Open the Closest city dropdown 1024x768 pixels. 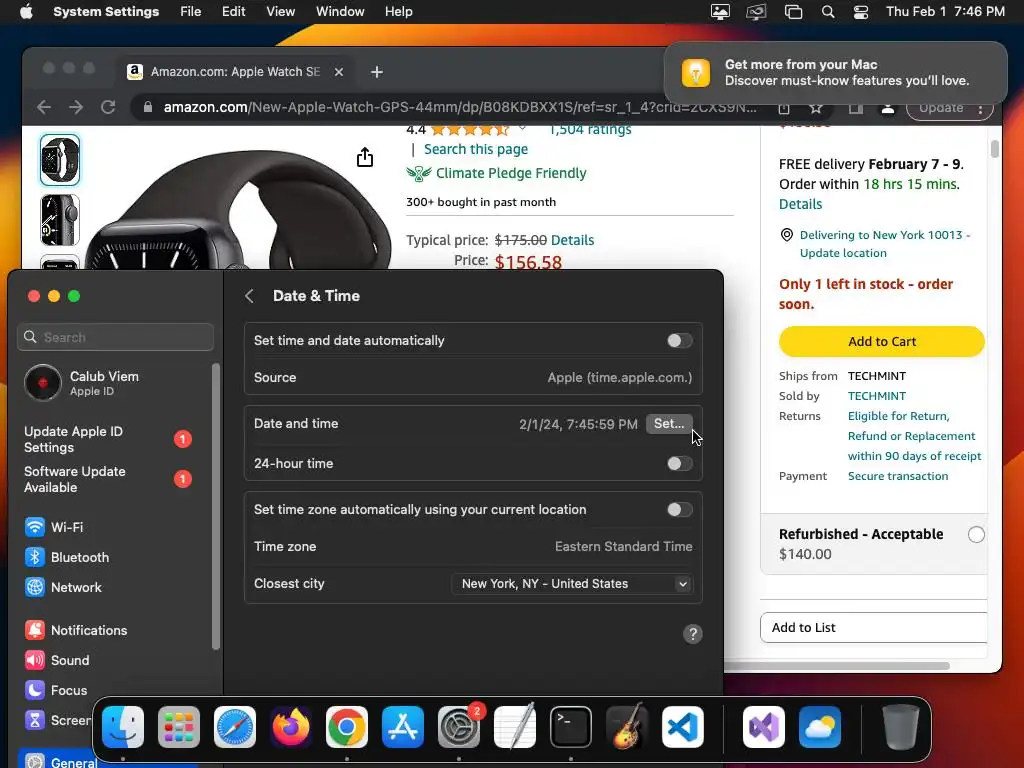tap(572, 584)
